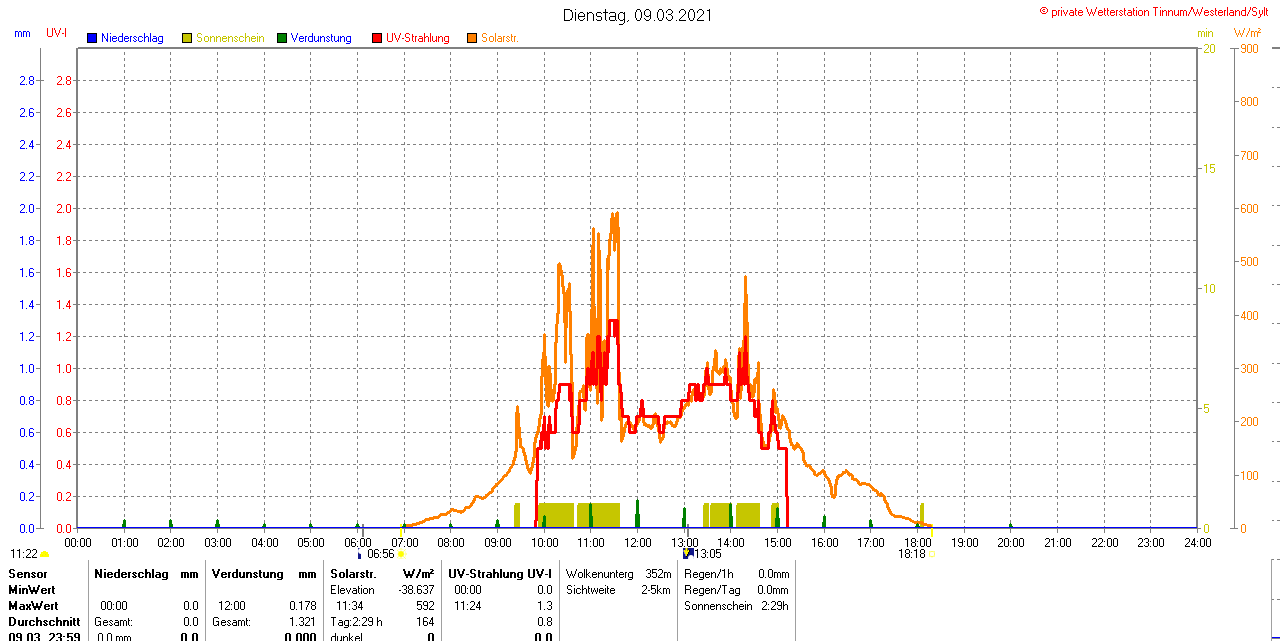Click the green Verdunstung legend square
The width and height of the screenshot is (1280, 641).
click(x=282, y=38)
